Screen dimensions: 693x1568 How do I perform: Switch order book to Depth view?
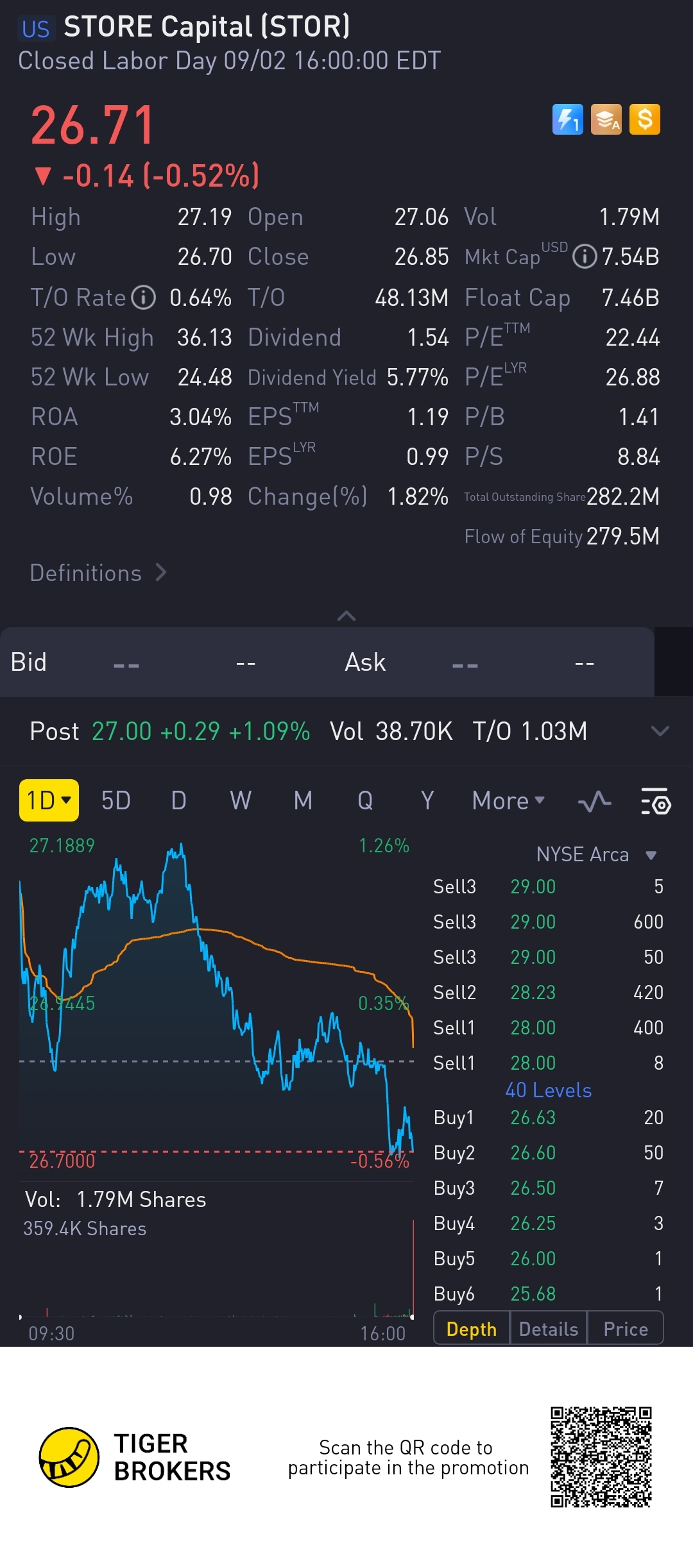472,1329
